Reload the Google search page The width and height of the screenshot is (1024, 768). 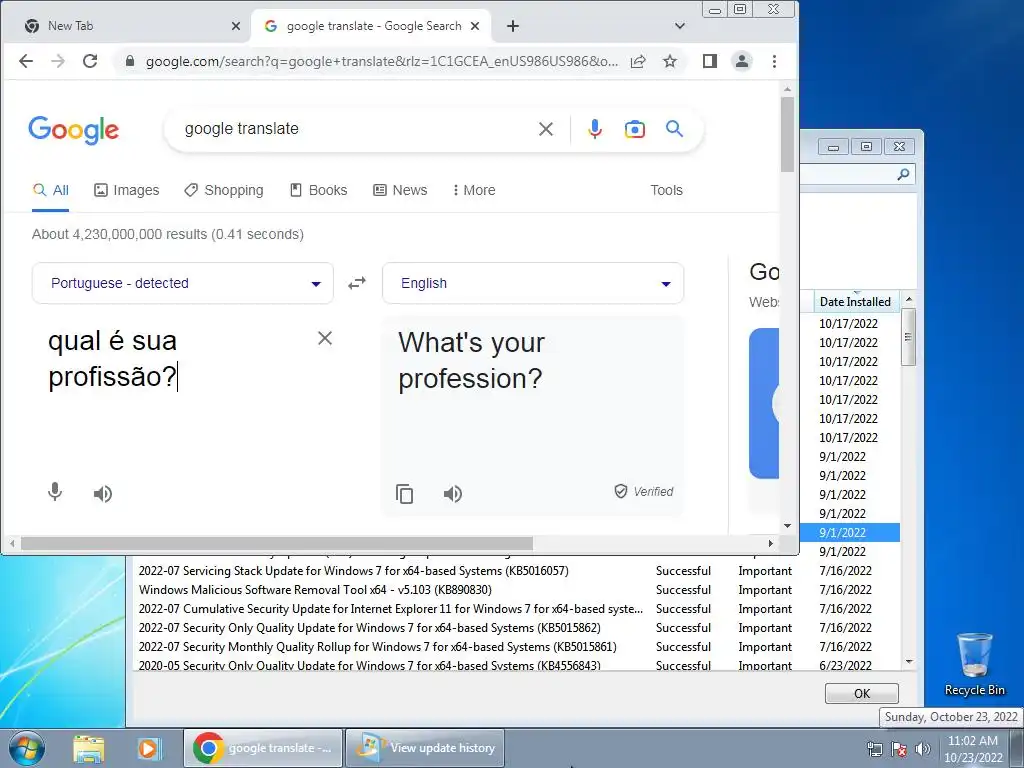(x=90, y=61)
